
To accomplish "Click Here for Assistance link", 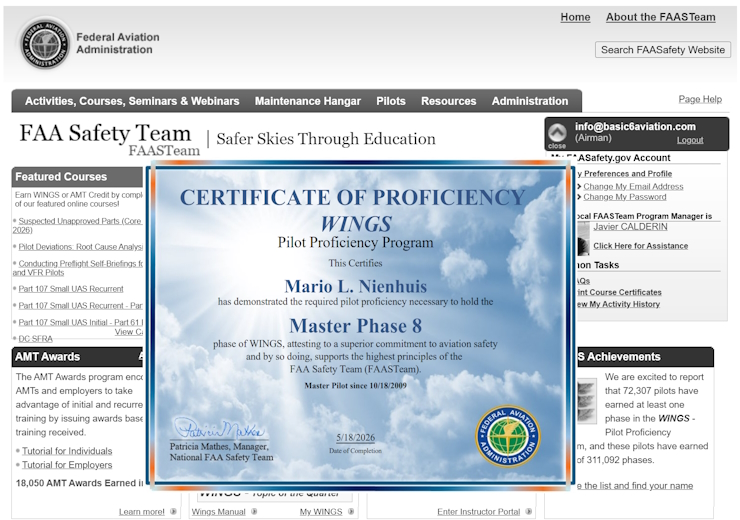I will [640, 246].
